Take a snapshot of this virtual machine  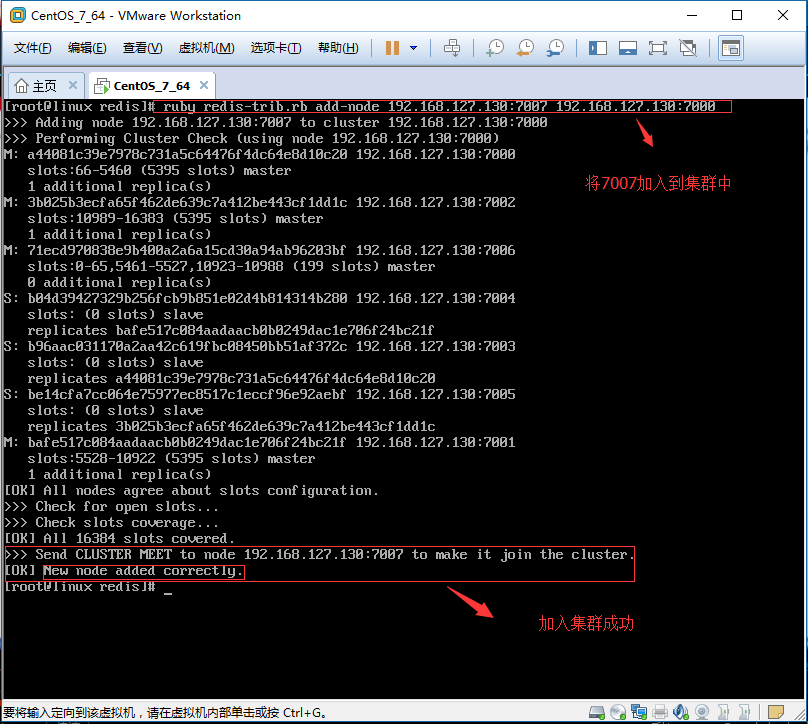[495, 48]
